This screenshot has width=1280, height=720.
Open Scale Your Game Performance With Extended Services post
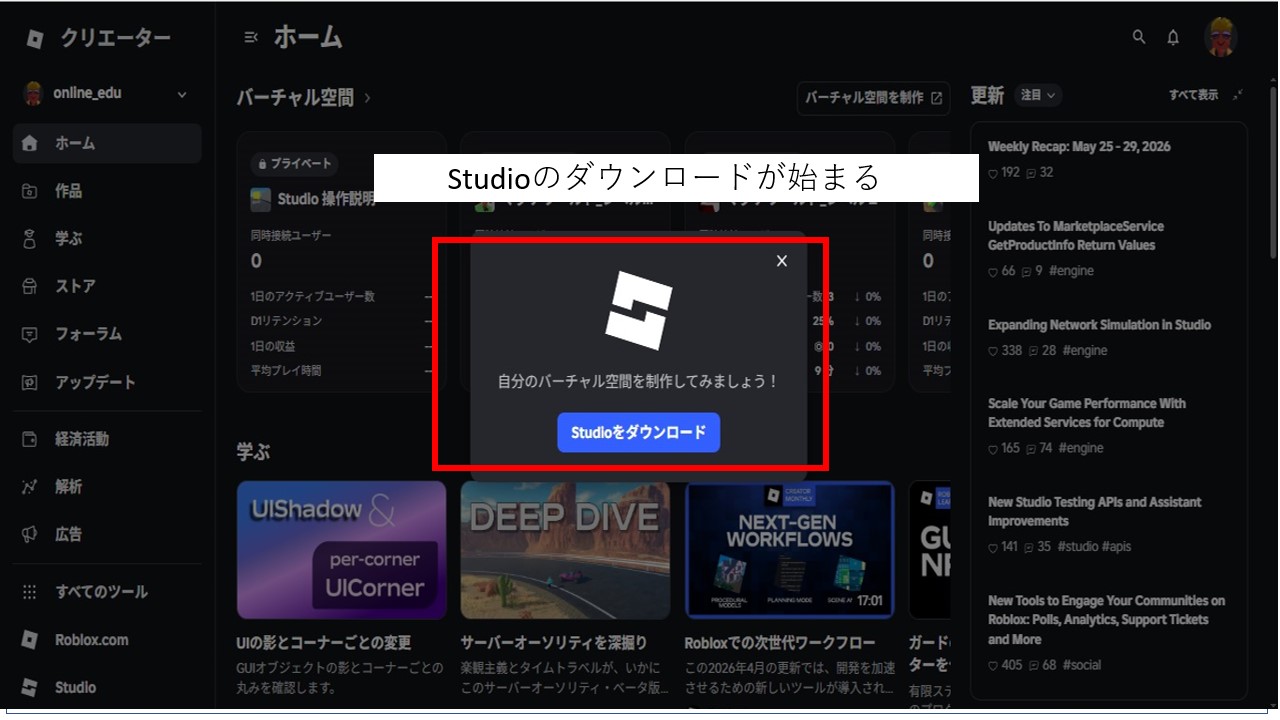pos(1087,413)
